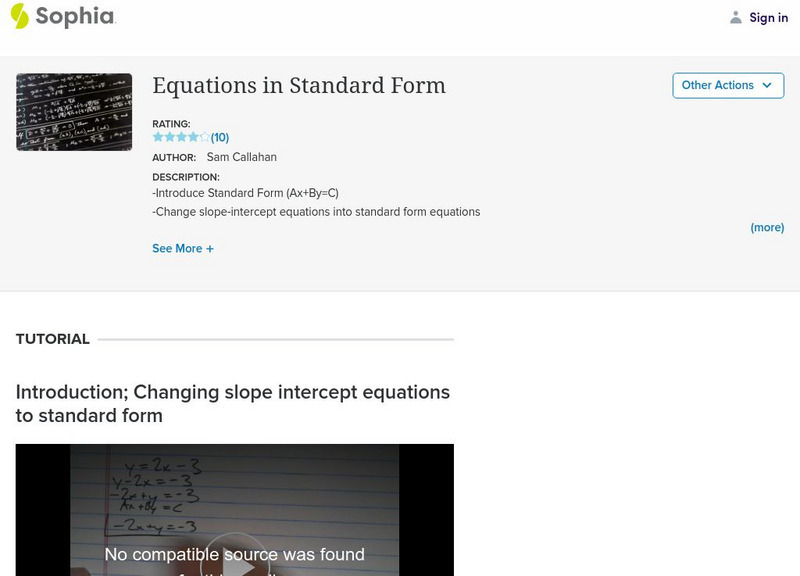The height and width of the screenshot is (576, 800).
Task: Click the plus icon beside See More
Action: pyautogui.click(x=210, y=249)
